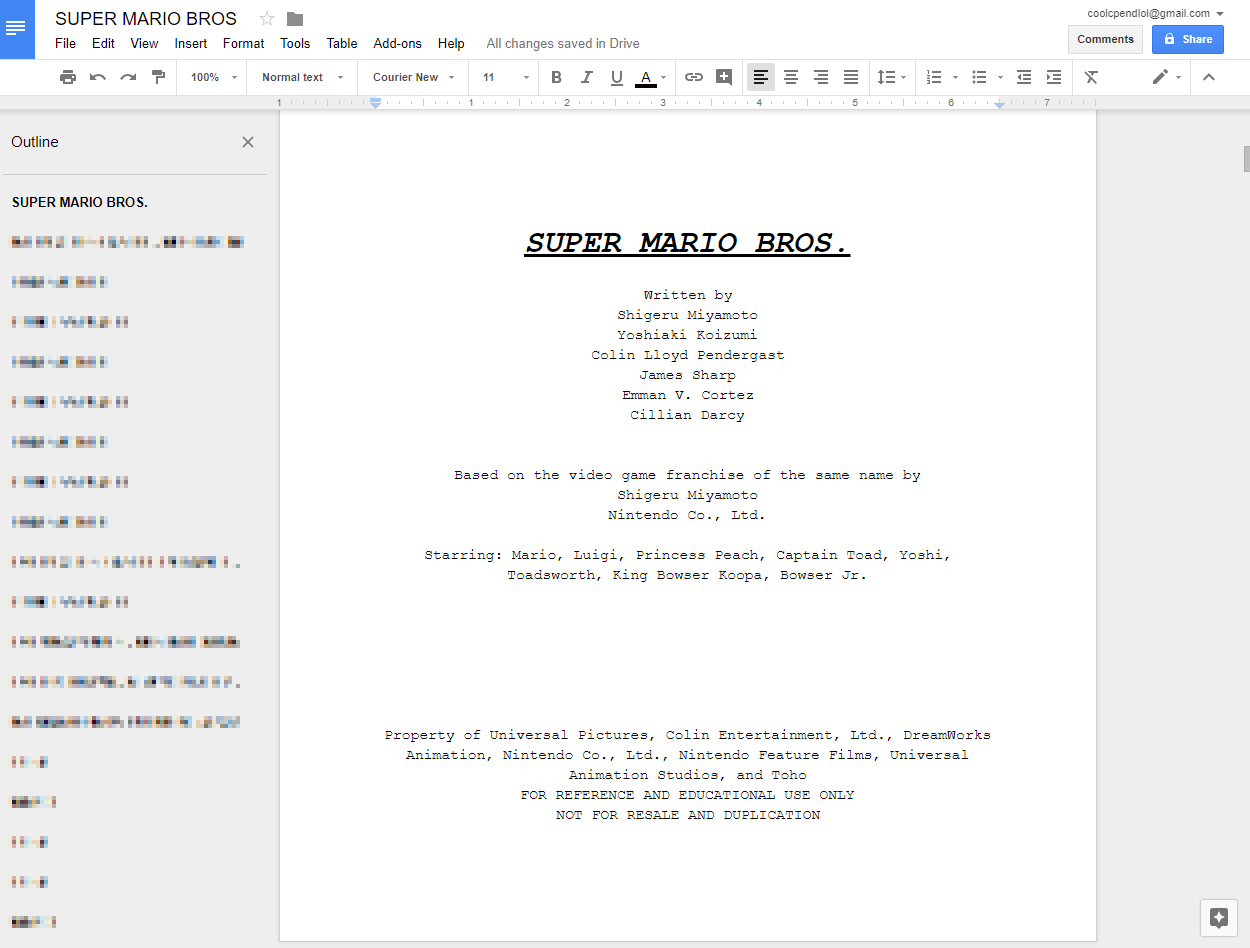Open numbered list style dropdown arrow

[x=955, y=77]
